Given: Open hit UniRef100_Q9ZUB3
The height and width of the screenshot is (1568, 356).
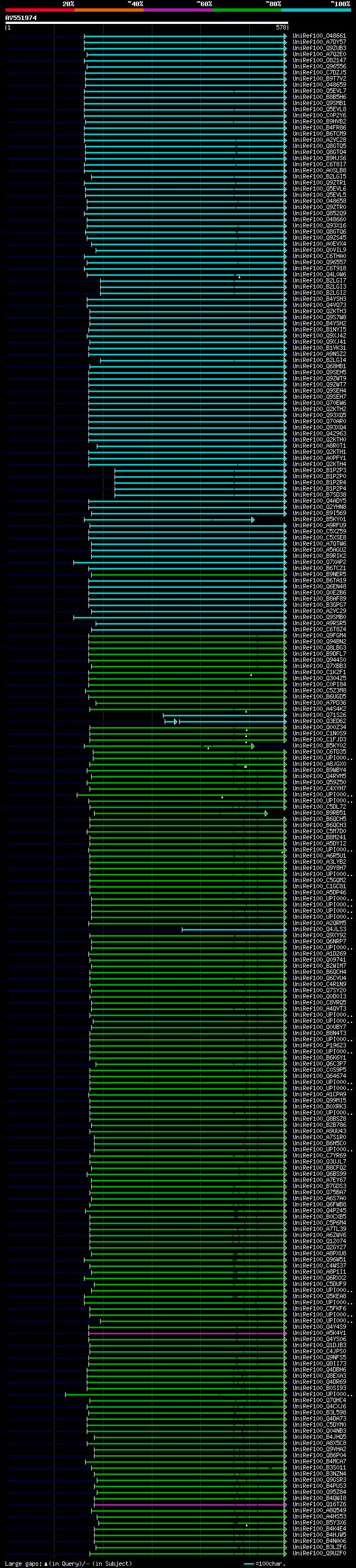Looking at the screenshot, I should tap(319, 48).
